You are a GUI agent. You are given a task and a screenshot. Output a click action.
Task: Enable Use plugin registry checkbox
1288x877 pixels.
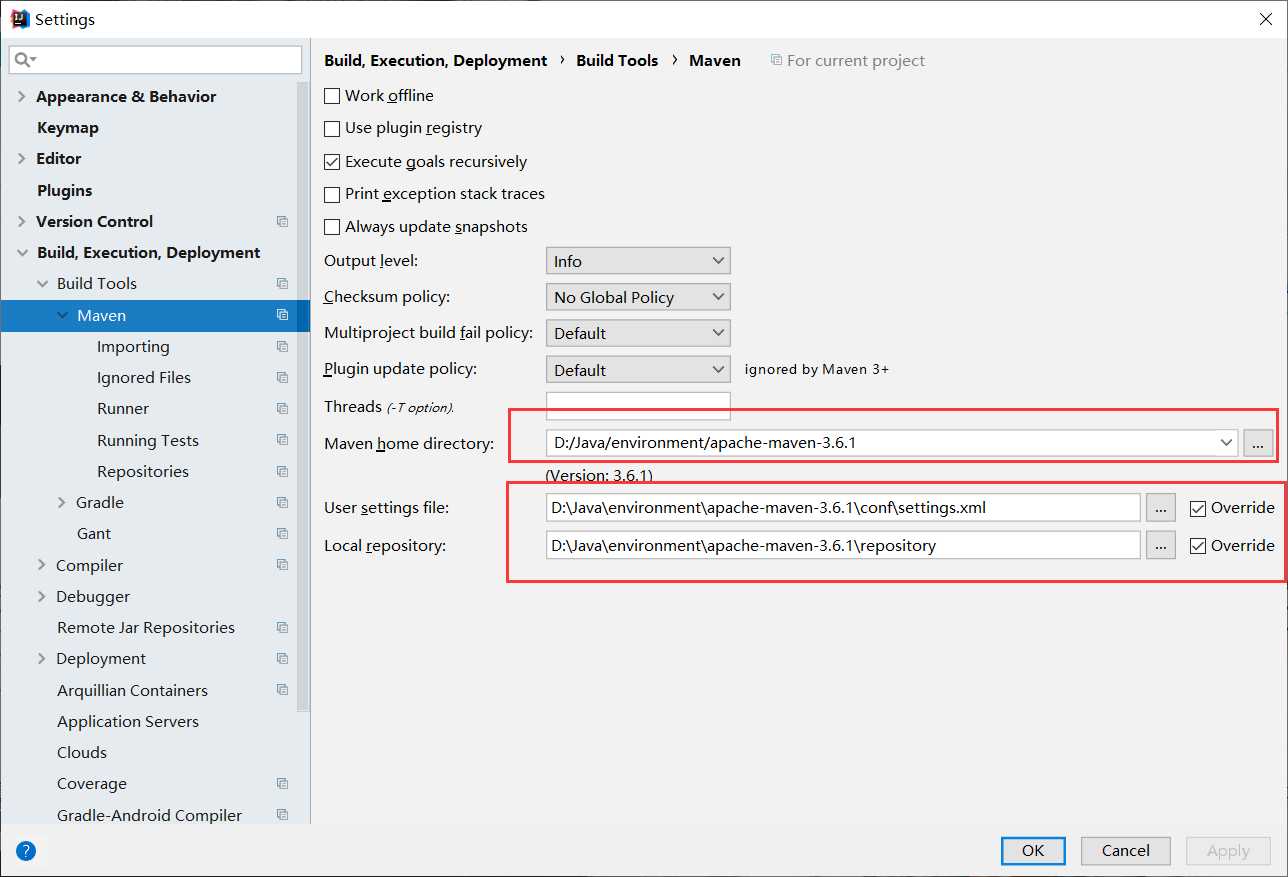[332, 129]
